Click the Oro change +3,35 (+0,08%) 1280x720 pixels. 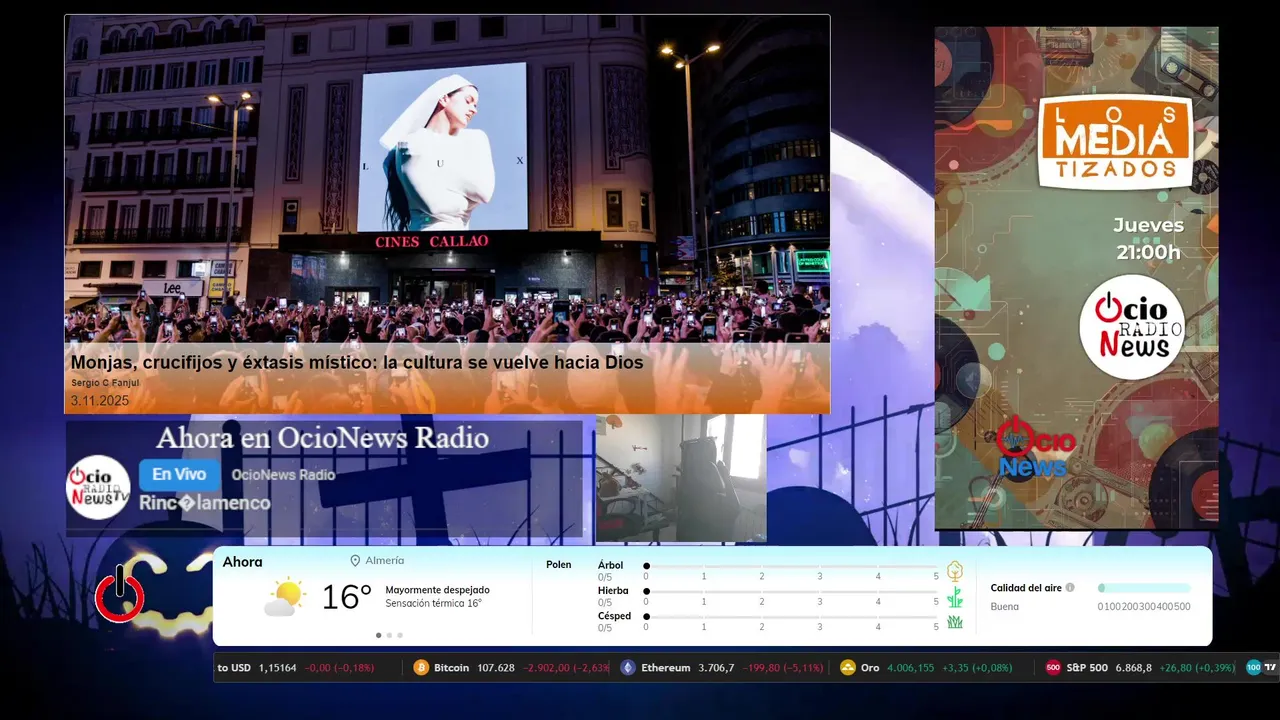978,667
